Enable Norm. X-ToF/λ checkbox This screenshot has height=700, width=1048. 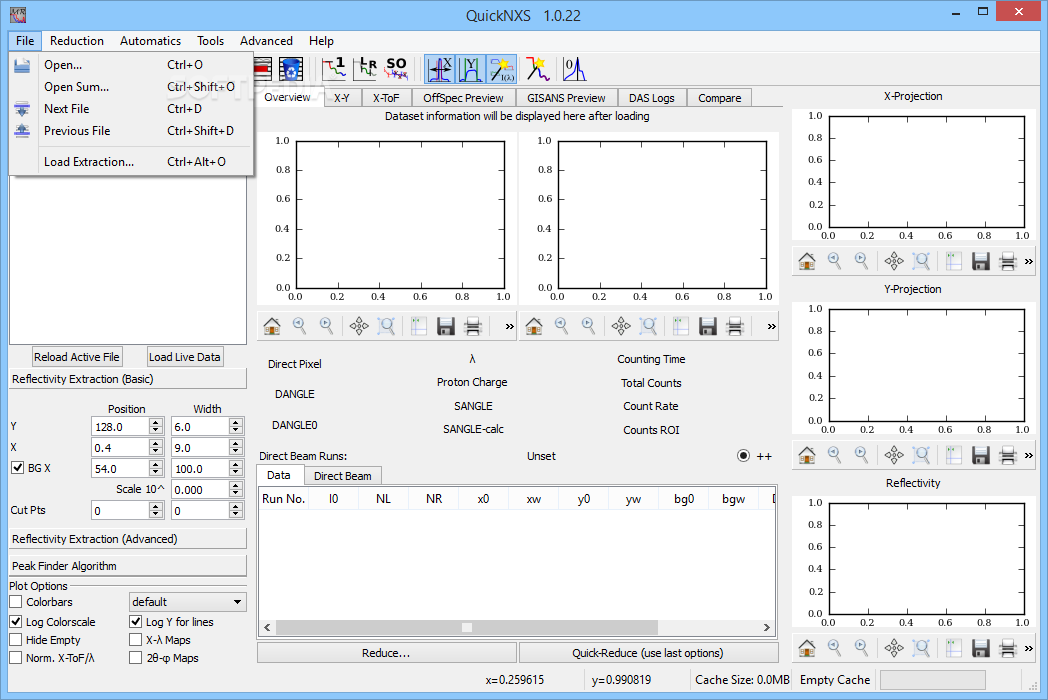pyautogui.click(x=16, y=658)
